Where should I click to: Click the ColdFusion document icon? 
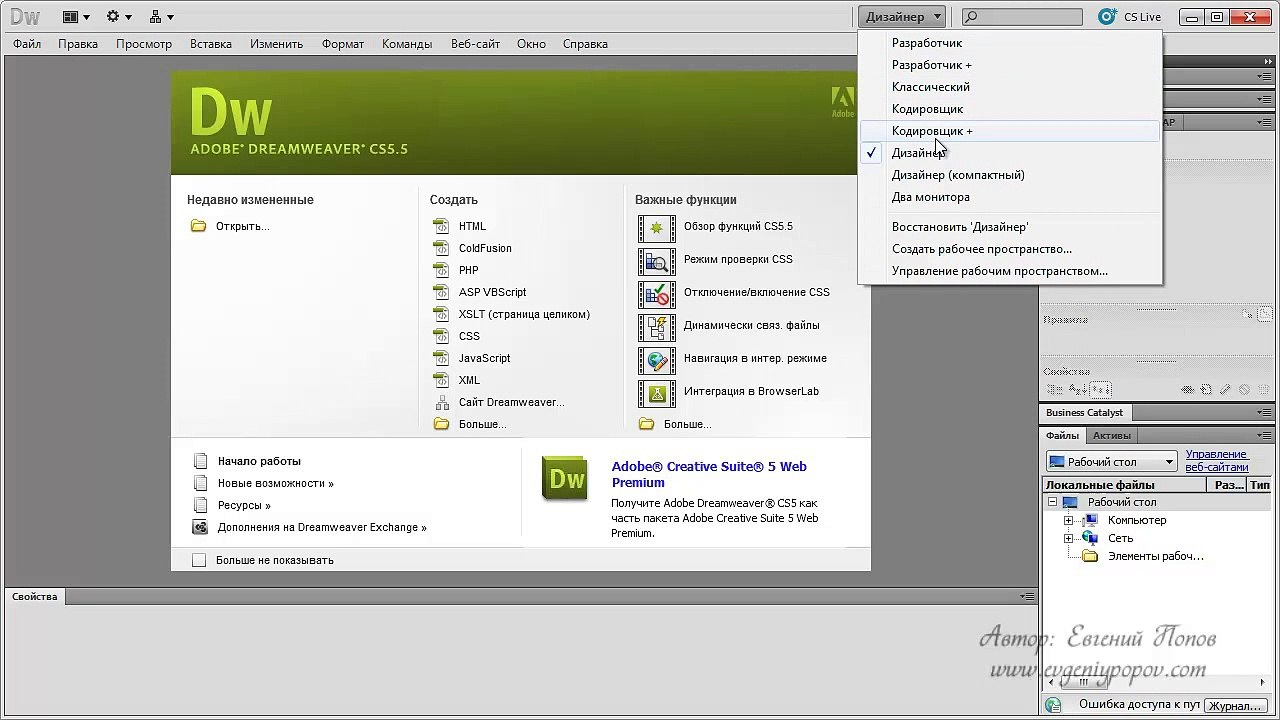(441, 248)
